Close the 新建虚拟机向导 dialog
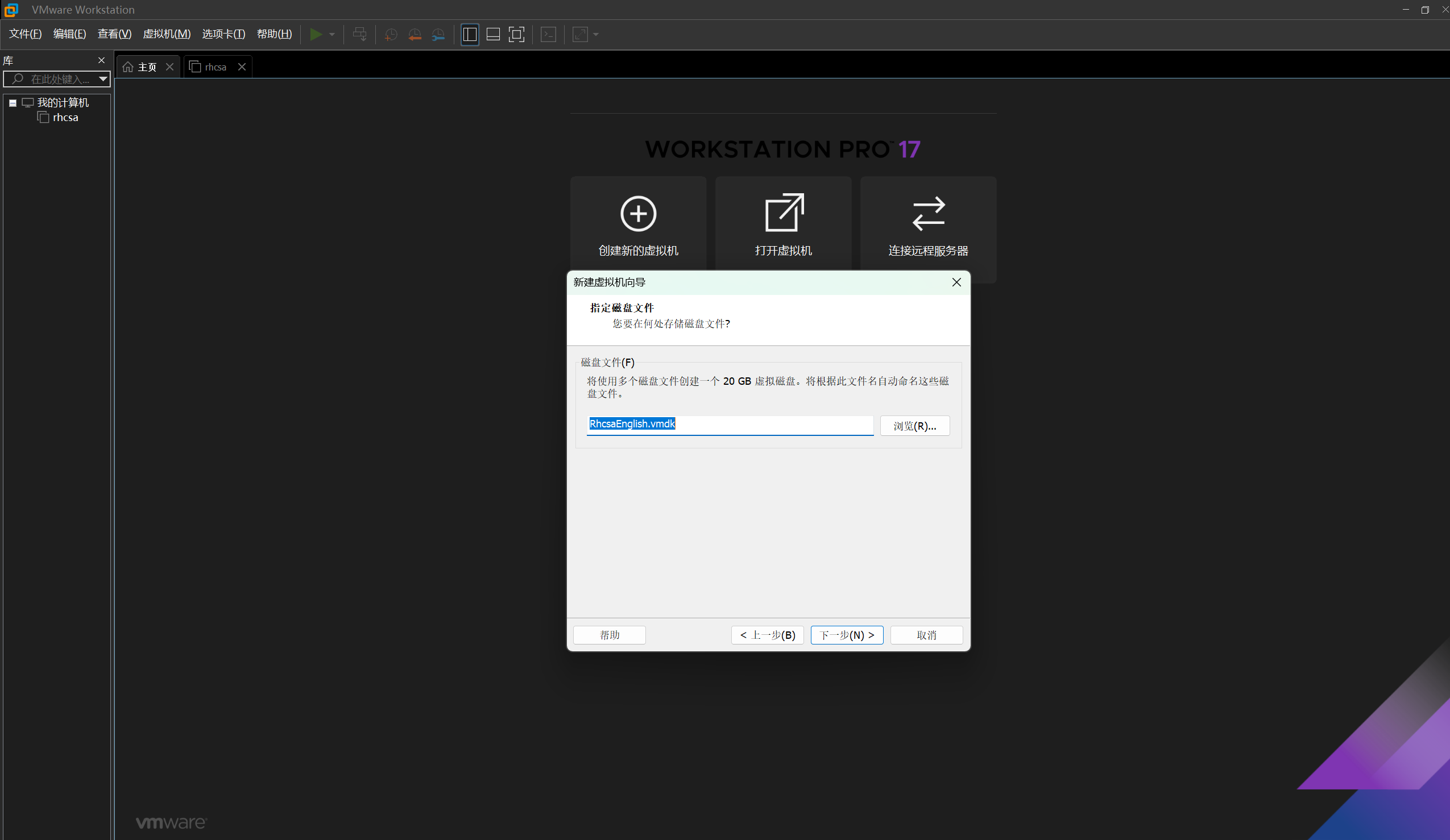 [x=956, y=282]
